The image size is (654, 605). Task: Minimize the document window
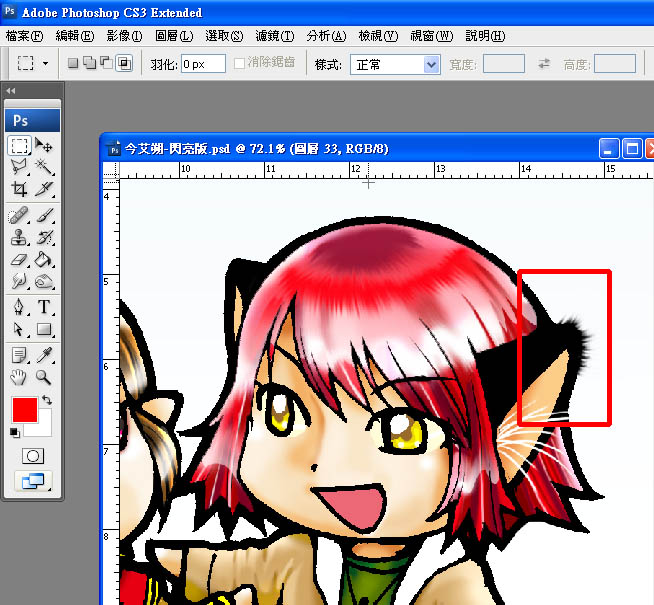609,148
